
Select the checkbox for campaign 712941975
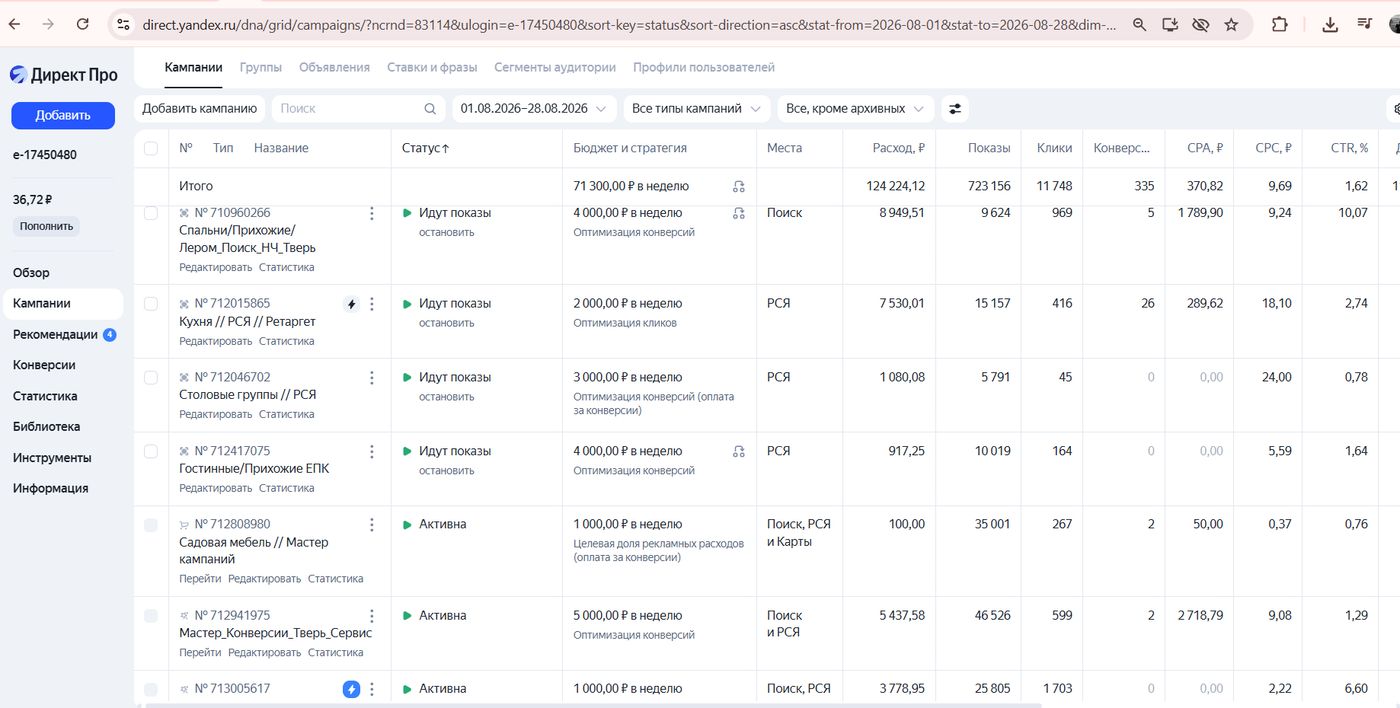point(151,616)
